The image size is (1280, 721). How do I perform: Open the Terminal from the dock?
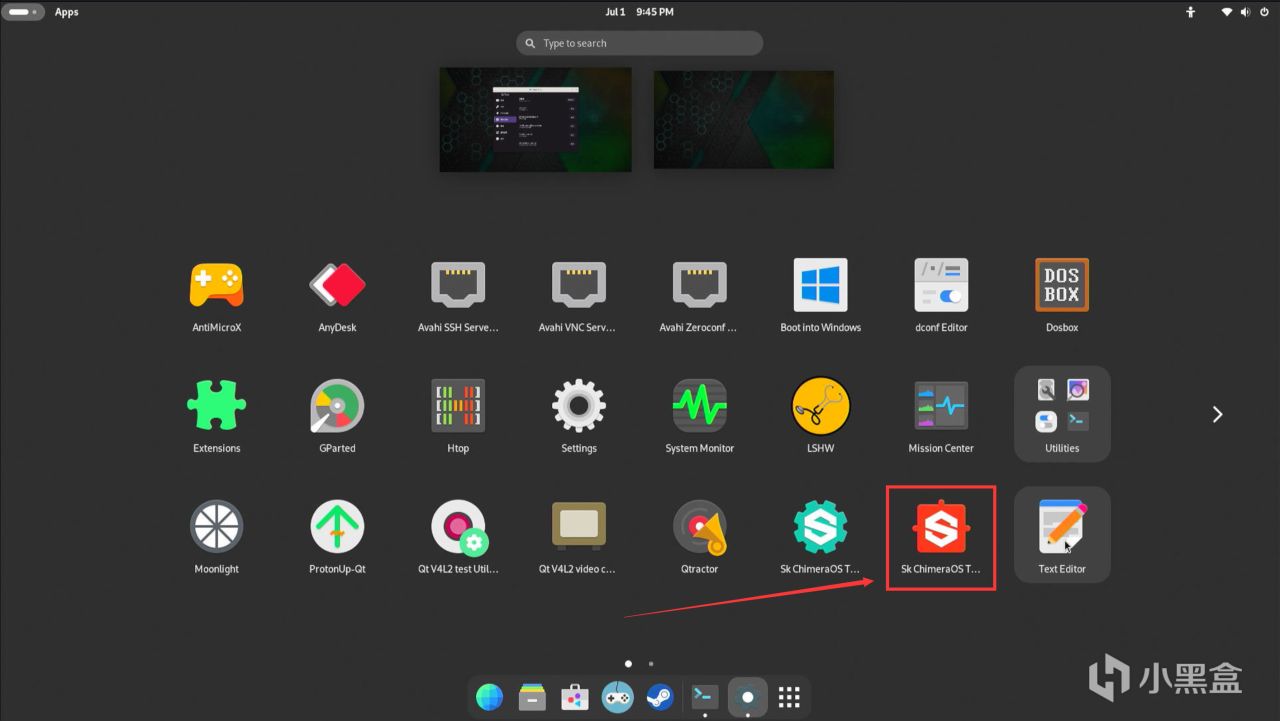click(705, 697)
